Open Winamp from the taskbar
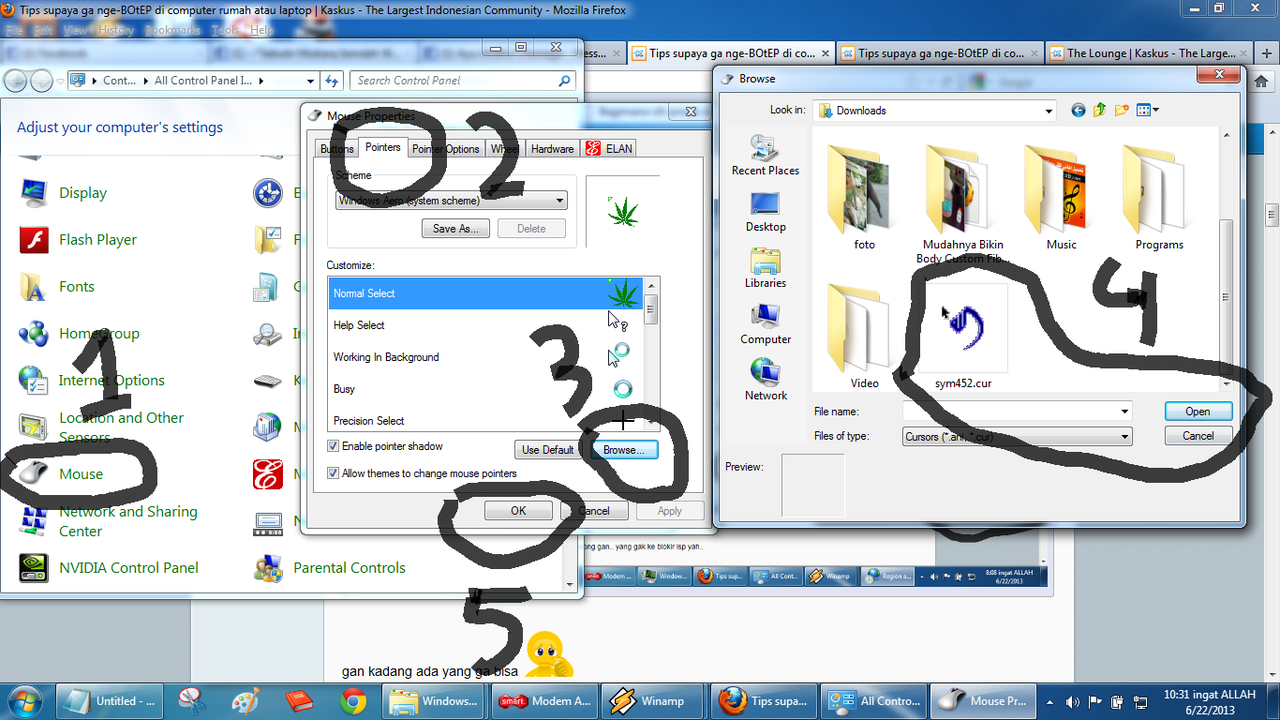 (x=652, y=701)
